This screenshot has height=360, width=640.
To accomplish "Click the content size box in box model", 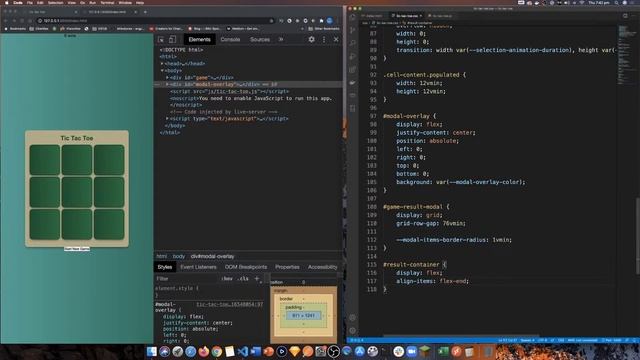I will (x=304, y=316).
